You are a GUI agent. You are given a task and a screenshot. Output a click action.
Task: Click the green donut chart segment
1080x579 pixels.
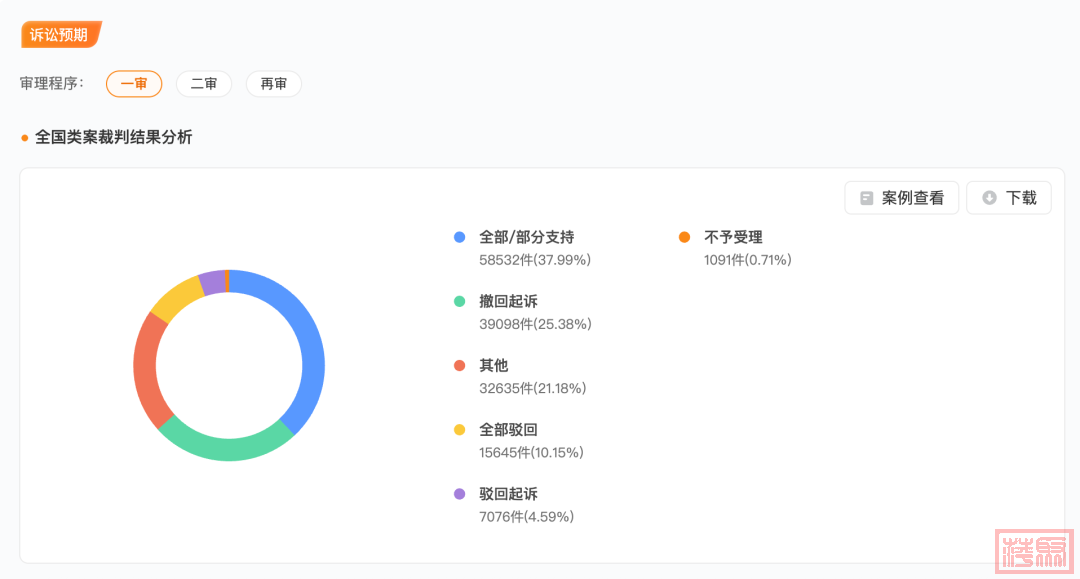click(225, 448)
